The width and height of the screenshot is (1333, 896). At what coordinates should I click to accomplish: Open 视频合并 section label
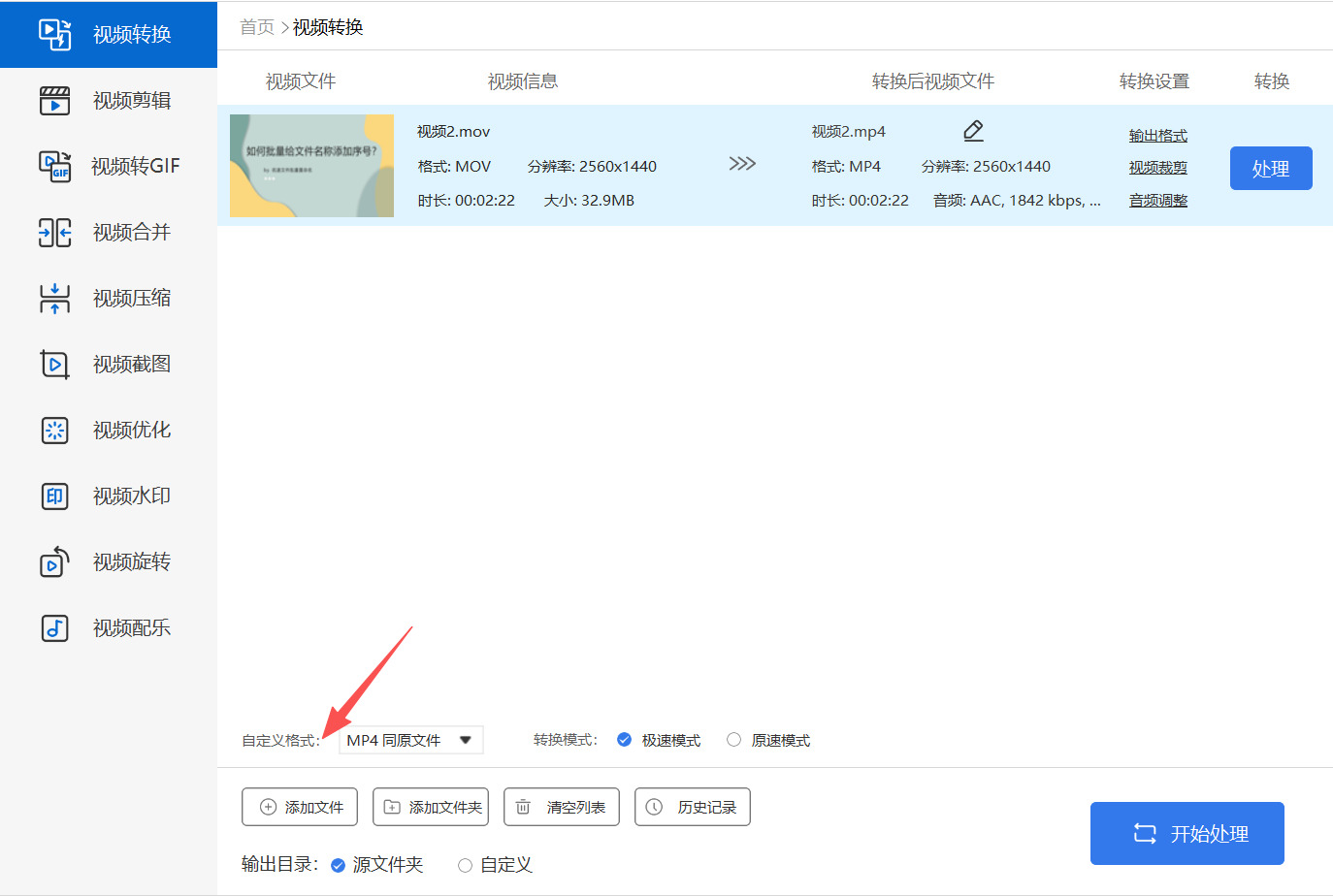tap(132, 232)
